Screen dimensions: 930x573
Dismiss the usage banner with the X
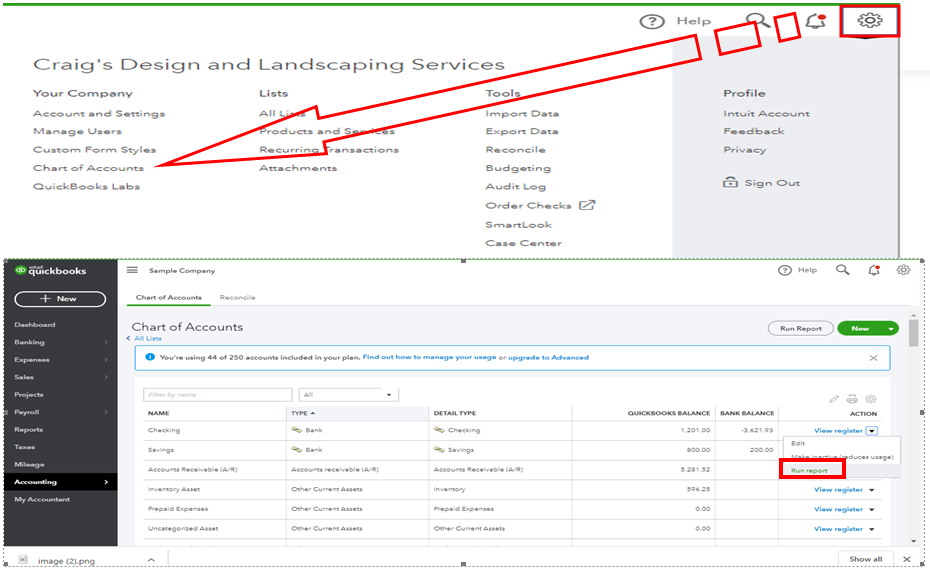pos(873,358)
